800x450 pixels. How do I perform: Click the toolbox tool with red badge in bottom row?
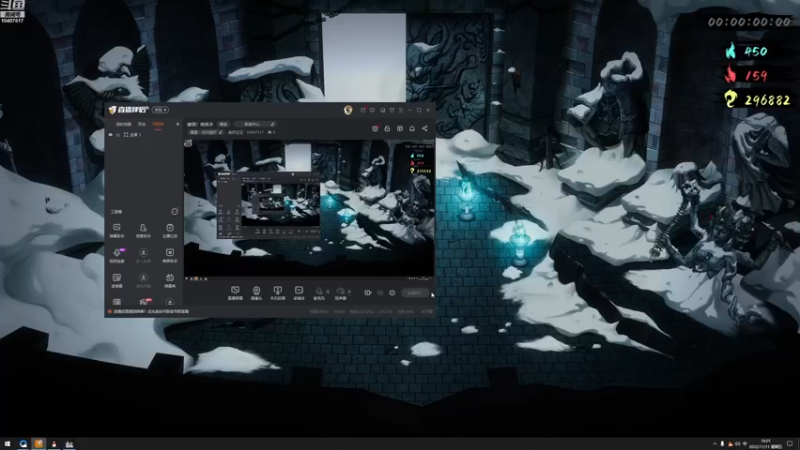[x=143, y=302]
